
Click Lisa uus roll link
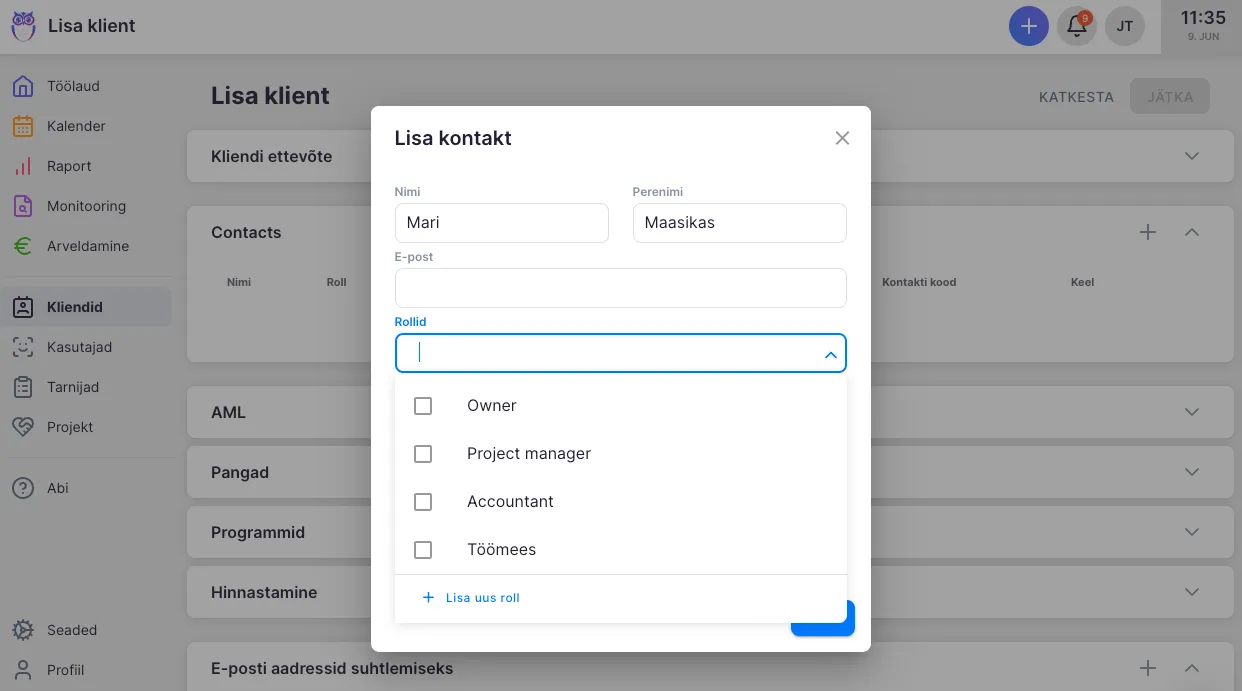472,598
